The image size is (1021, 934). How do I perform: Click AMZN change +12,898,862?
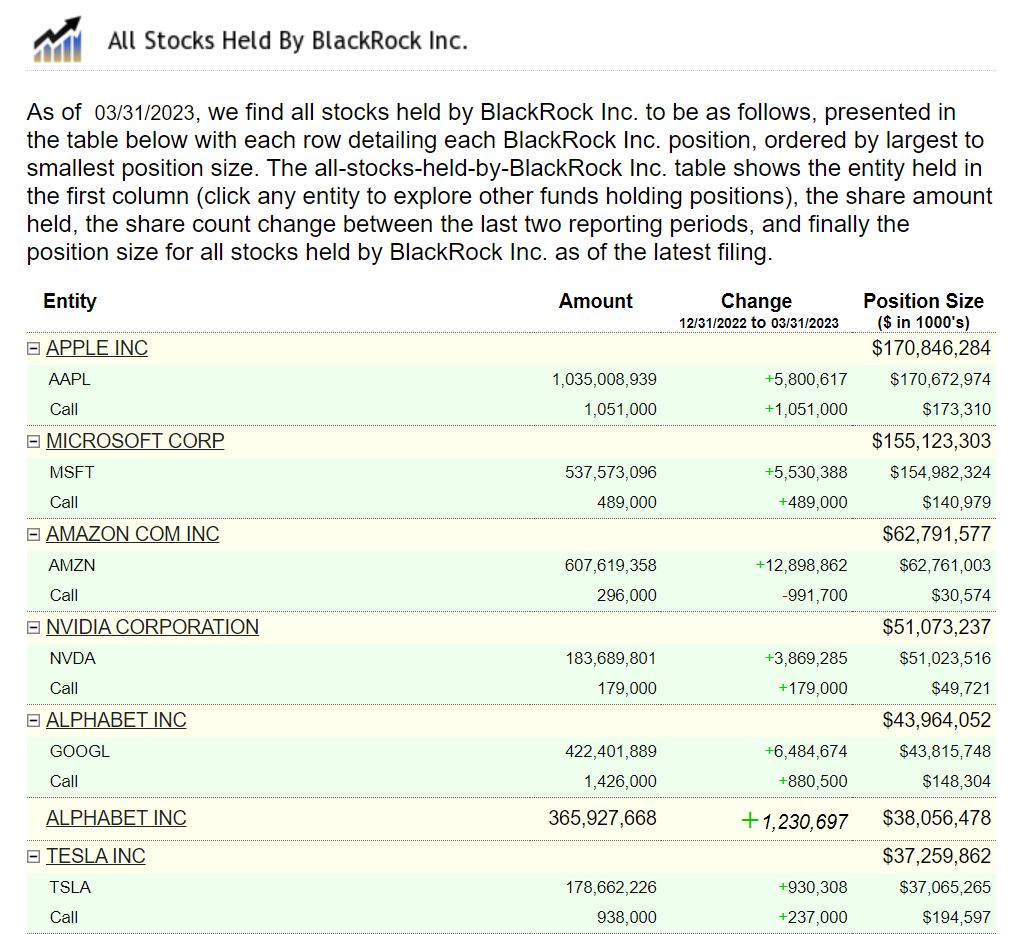[802, 565]
